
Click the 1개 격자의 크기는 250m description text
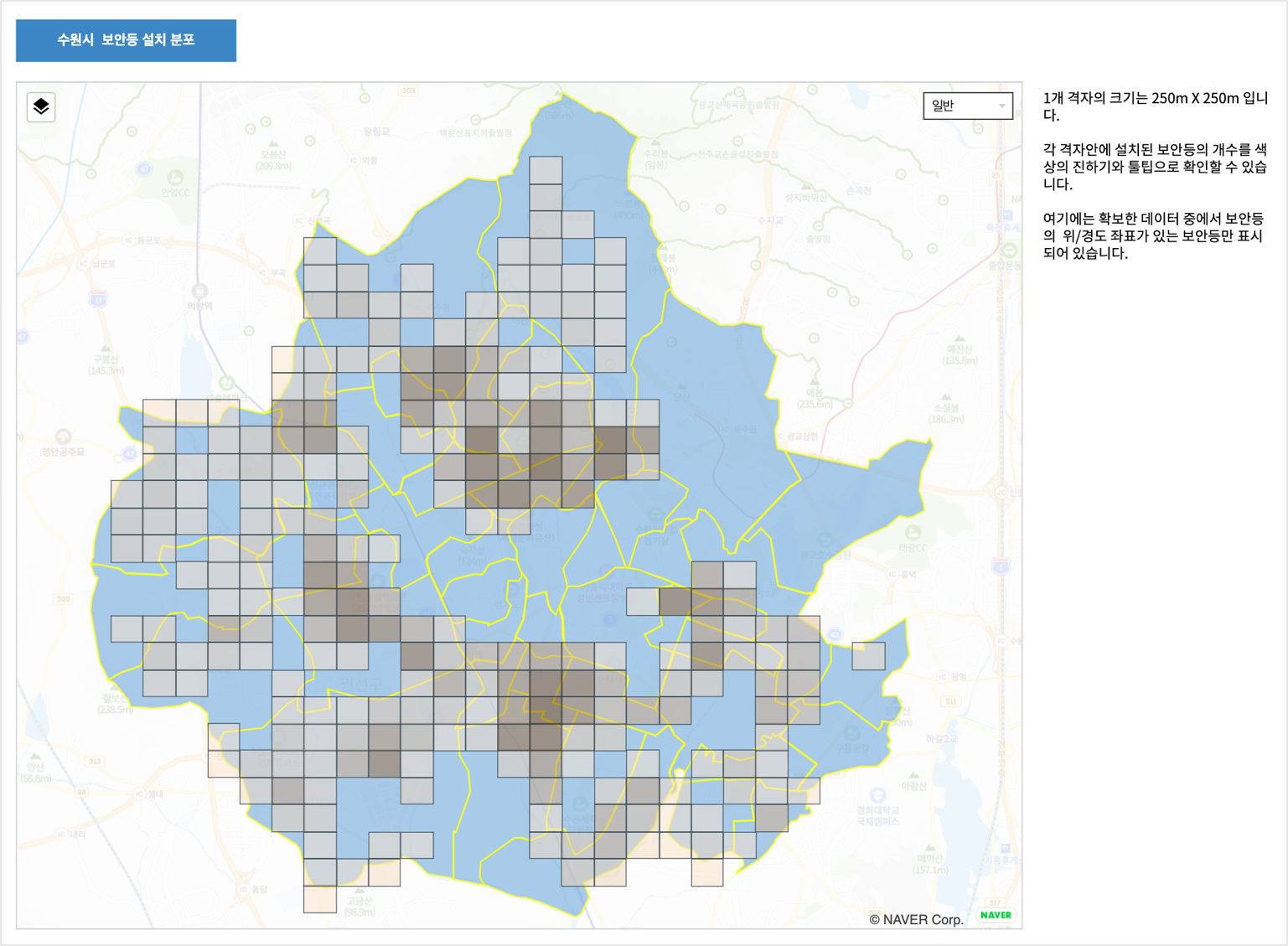[1156, 106]
